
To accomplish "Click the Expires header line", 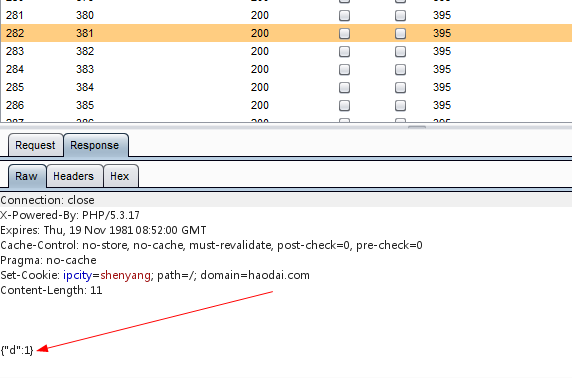I will (x=103, y=230).
